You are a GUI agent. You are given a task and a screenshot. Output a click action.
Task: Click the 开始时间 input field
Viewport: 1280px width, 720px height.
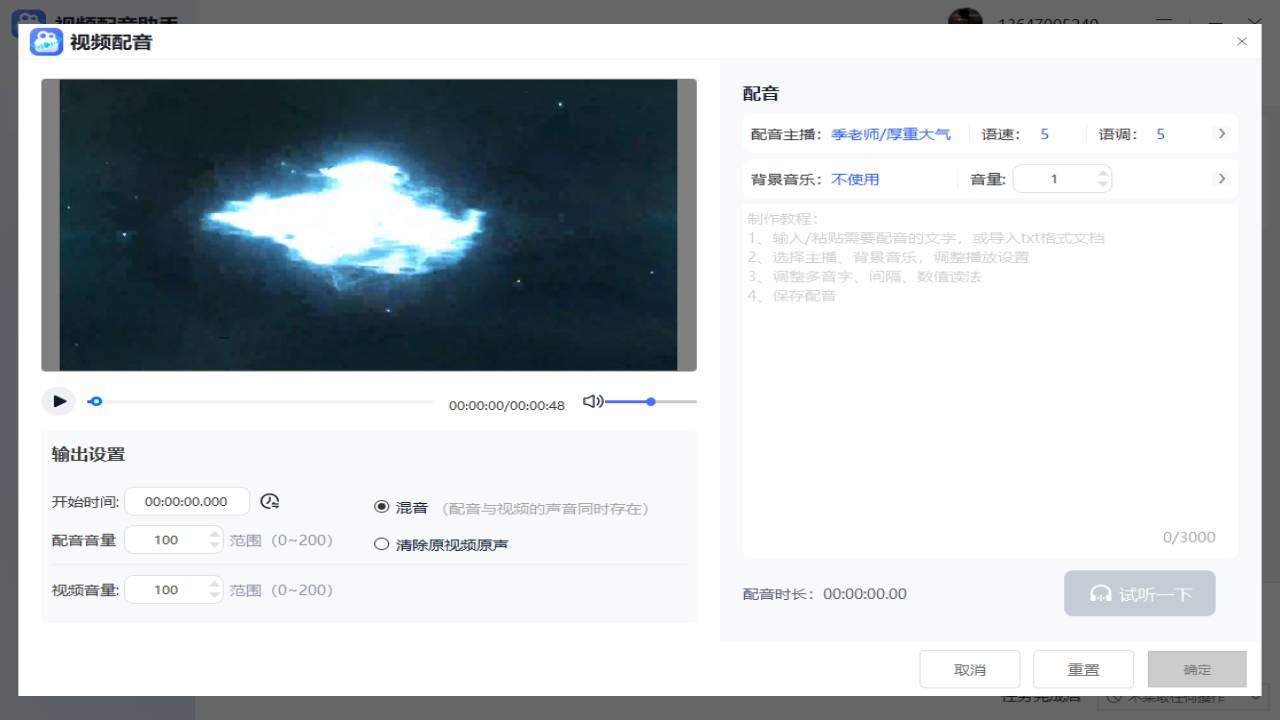click(186, 501)
